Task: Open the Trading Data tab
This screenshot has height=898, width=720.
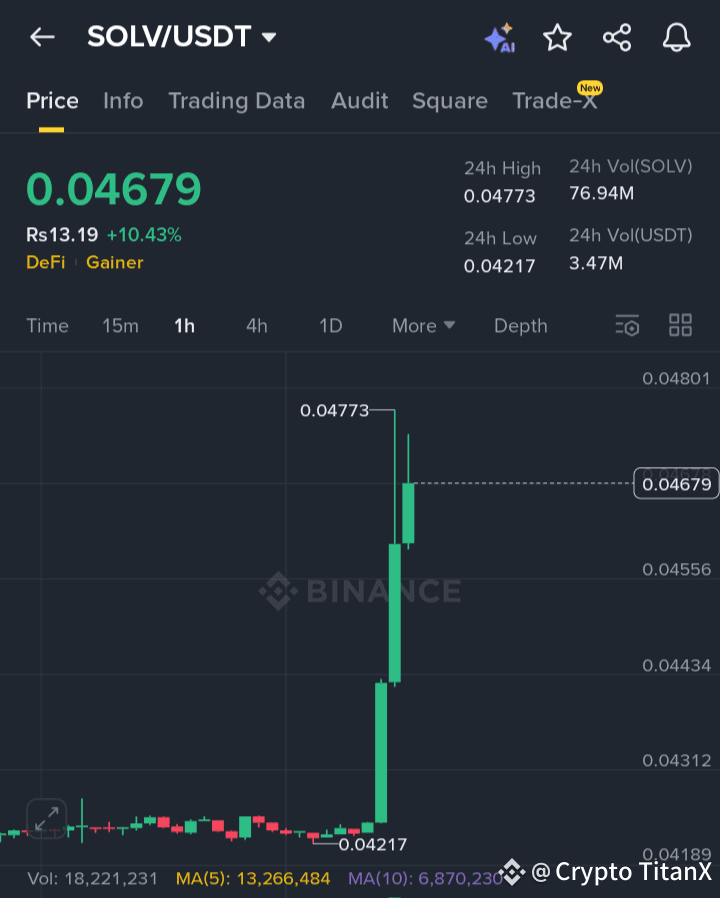Action: pos(237,101)
